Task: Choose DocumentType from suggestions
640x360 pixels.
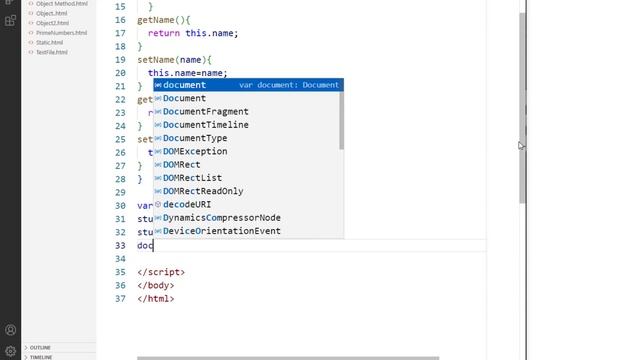Action: 246,138
